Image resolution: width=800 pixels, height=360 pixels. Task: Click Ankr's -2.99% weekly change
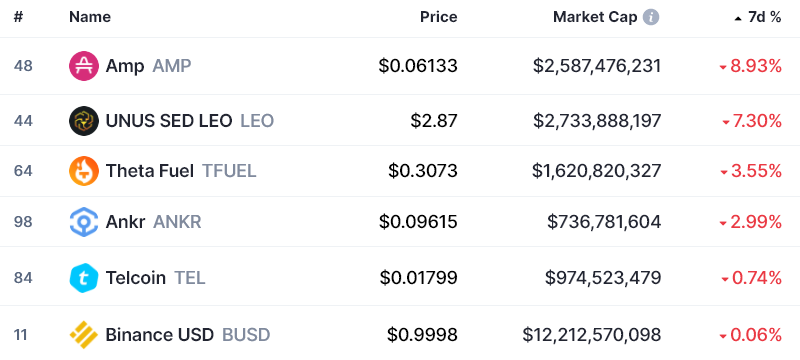(751, 222)
